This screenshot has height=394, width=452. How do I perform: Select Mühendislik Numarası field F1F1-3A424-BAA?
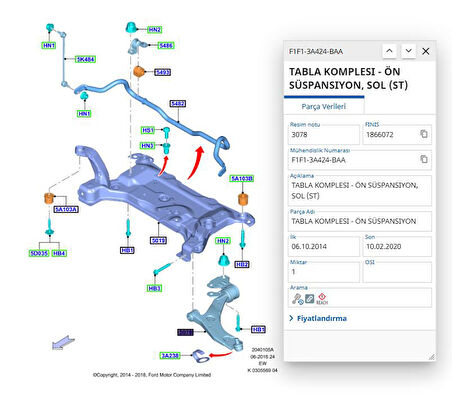[360, 160]
